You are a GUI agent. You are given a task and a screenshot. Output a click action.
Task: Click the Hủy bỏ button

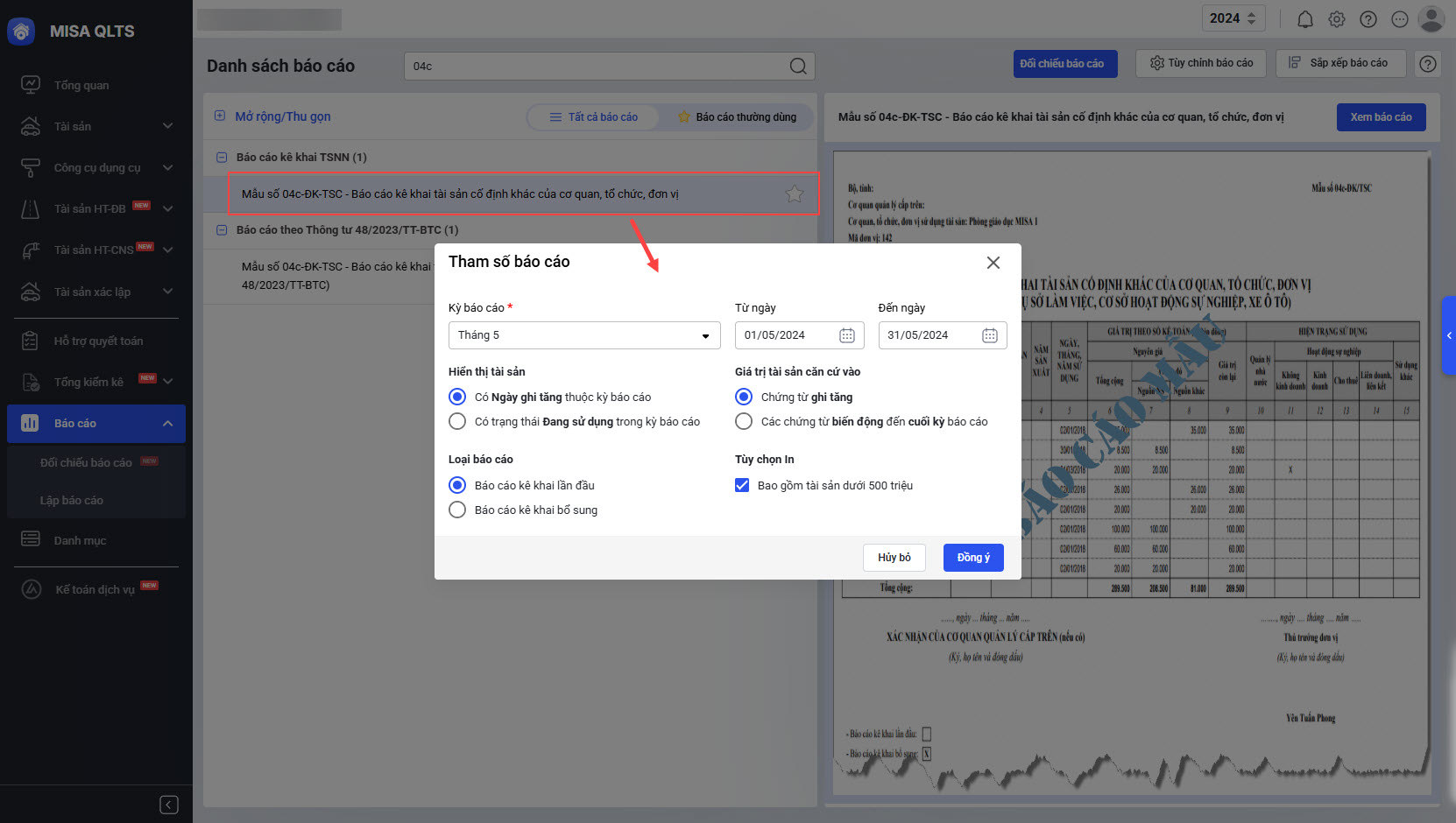tap(894, 558)
